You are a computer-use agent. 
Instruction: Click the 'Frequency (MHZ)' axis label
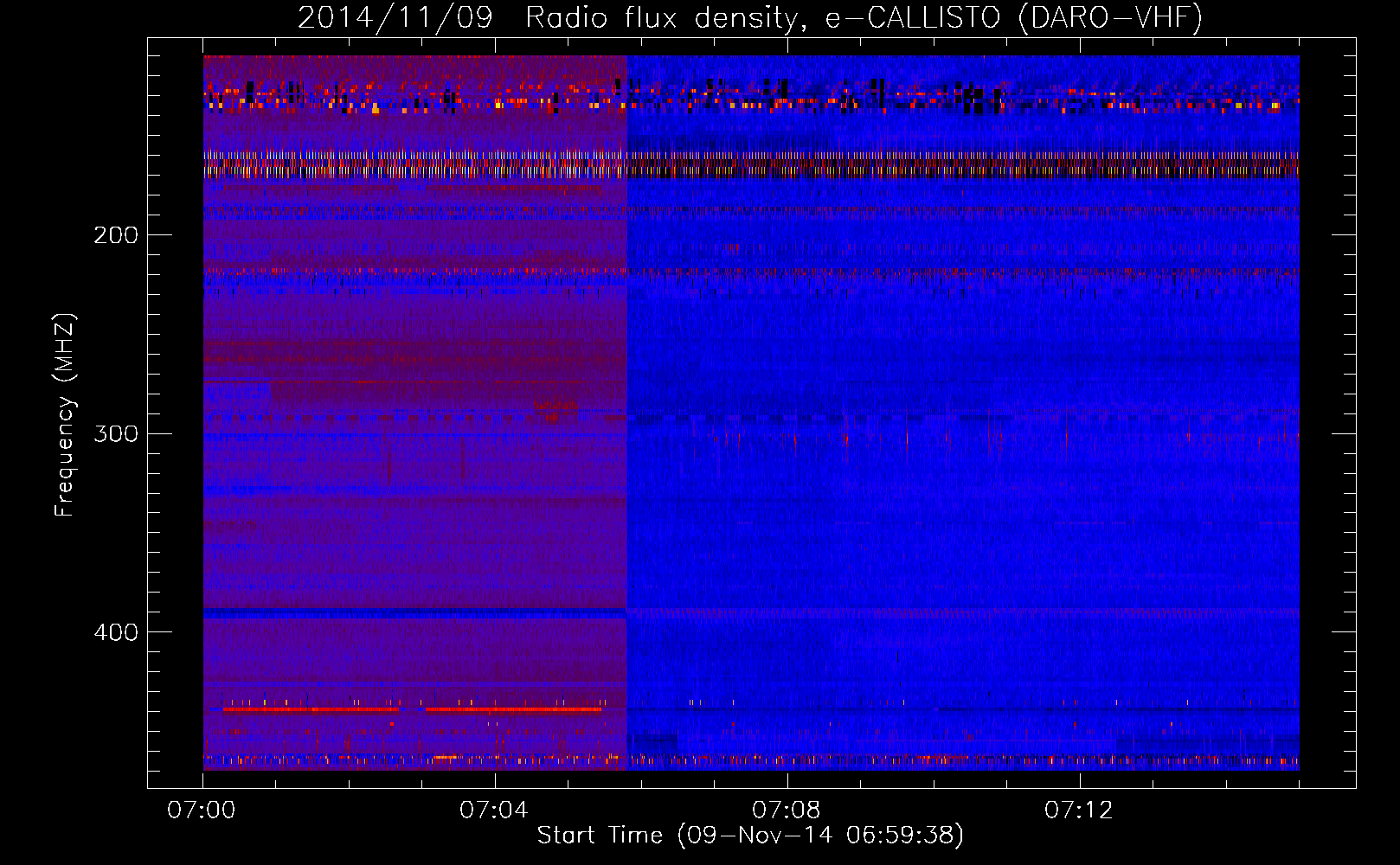[x=65, y=415]
